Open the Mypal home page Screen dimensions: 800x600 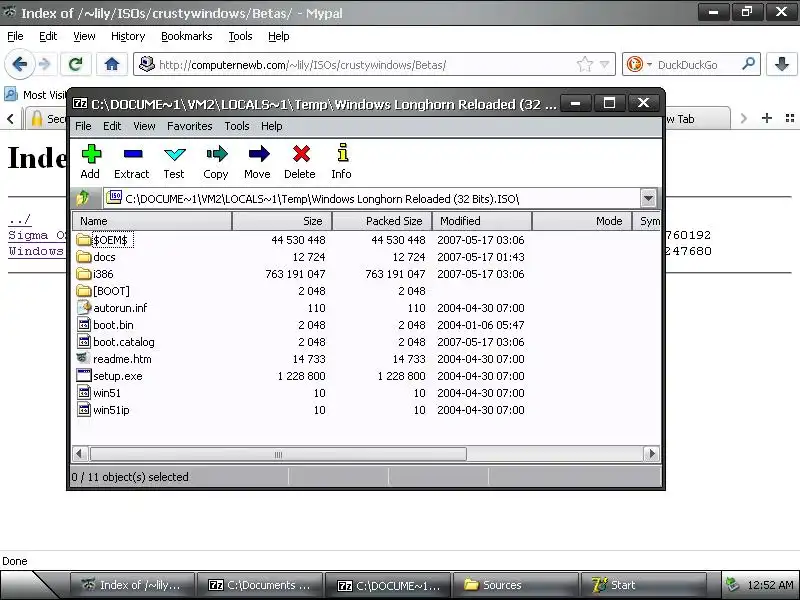[x=112, y=64]
